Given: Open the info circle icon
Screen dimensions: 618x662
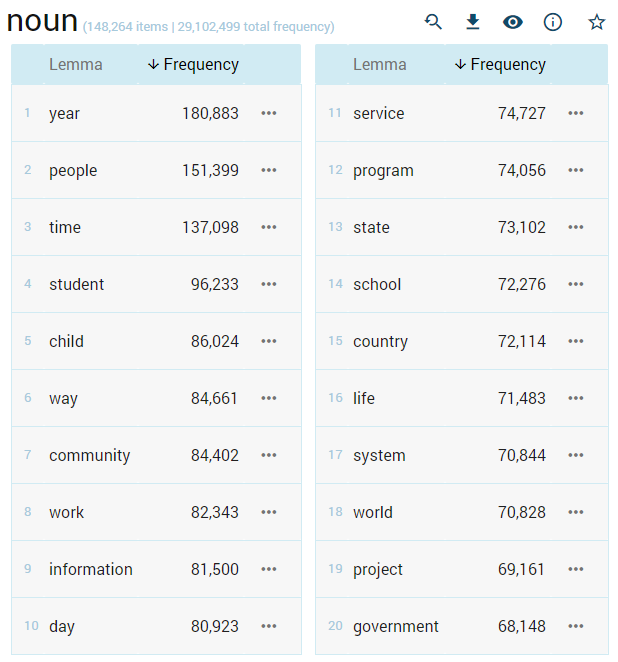Looking at the screenshot, I should point(553,22).
